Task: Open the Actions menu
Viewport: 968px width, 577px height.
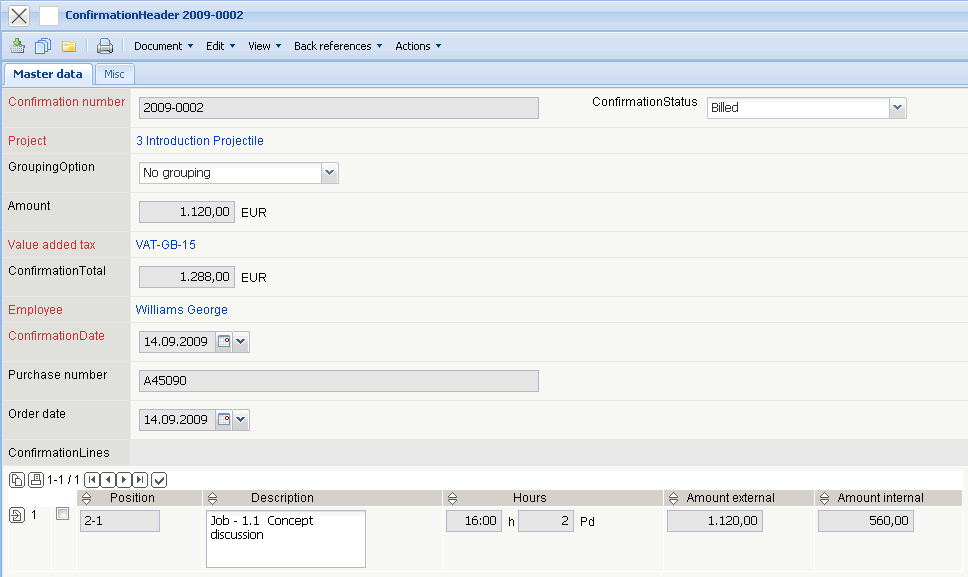Action: pyautogui.click(x=417, y=46)
